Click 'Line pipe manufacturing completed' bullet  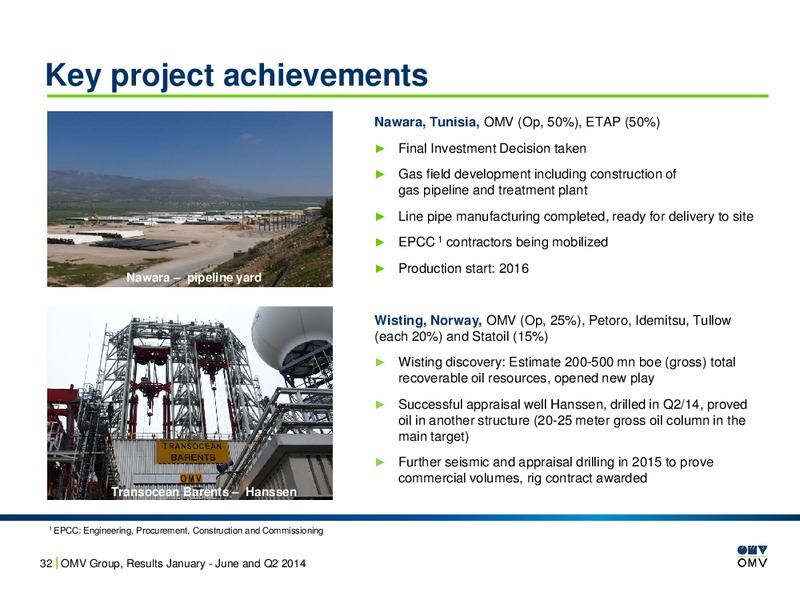(x=576, y=217)
